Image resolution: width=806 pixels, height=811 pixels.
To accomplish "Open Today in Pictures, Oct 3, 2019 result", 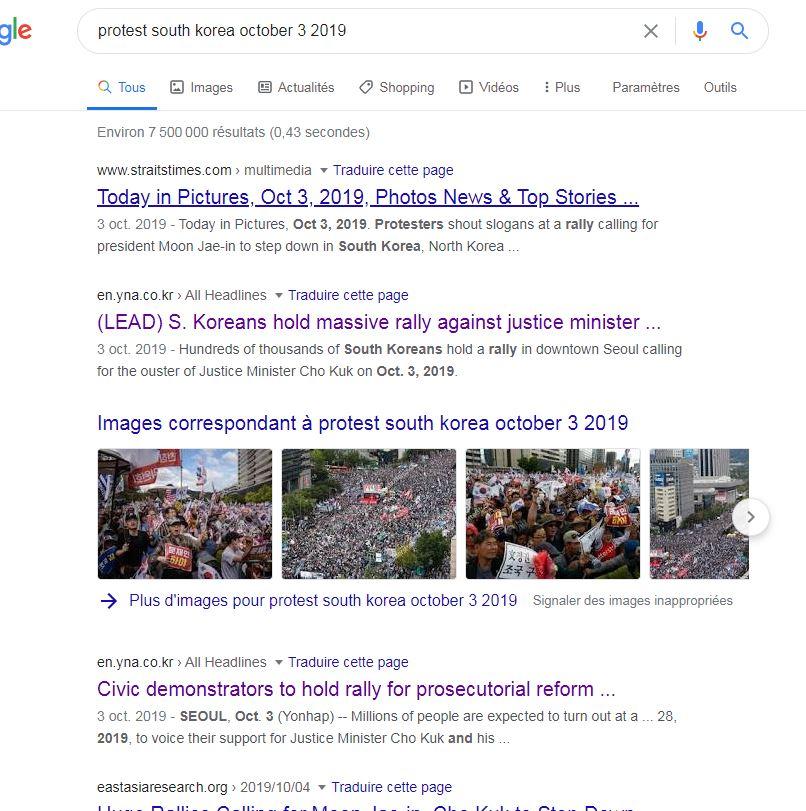I will point(368,197).
